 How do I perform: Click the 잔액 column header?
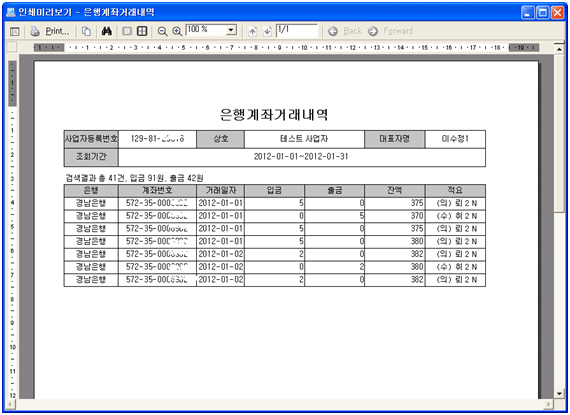[x=394, y=190]
